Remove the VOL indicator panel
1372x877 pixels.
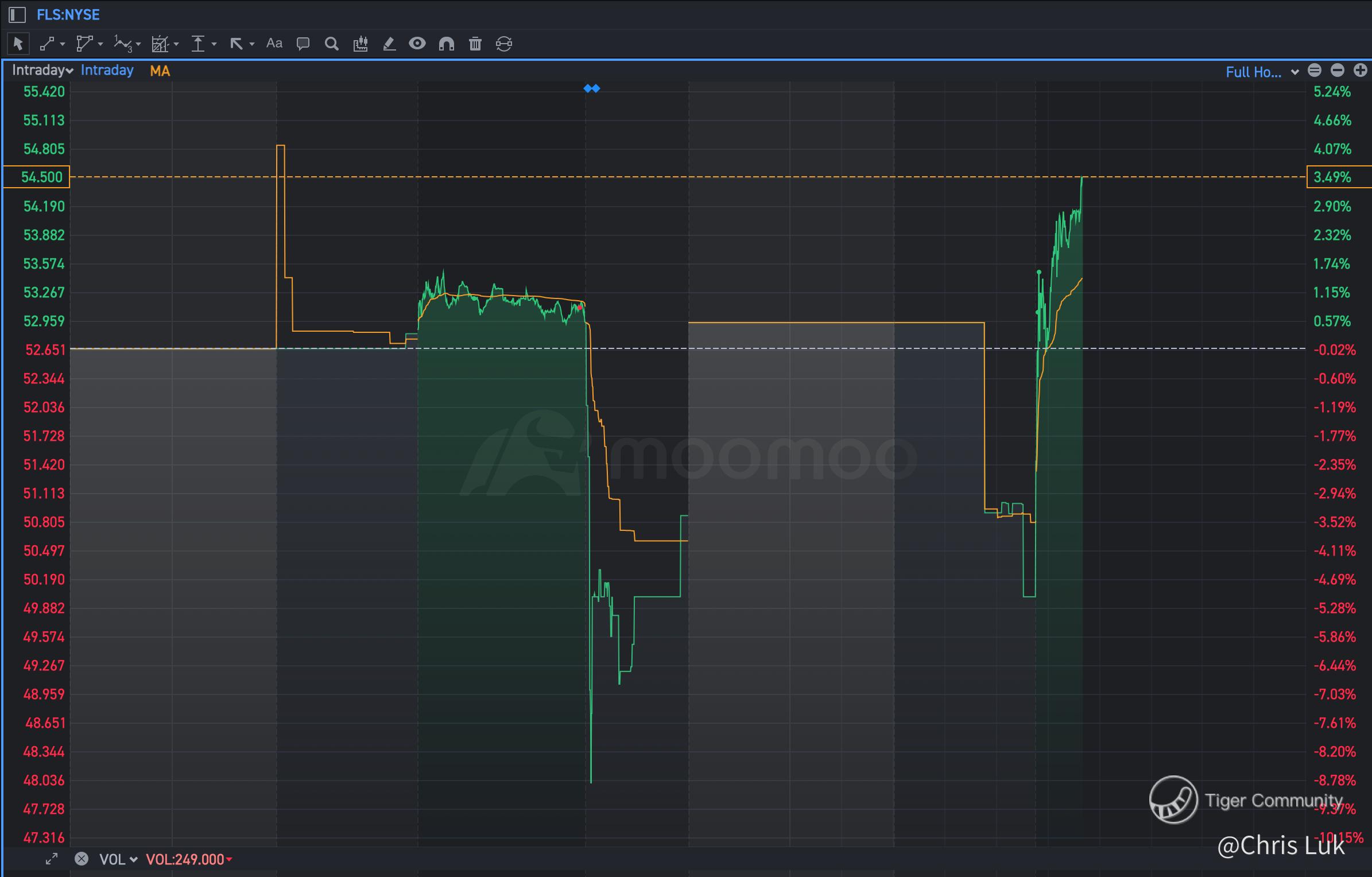[x=82, y=859]
